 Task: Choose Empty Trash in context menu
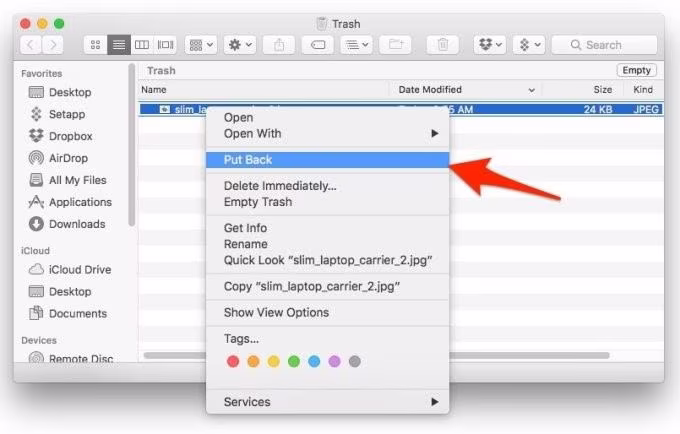coord(327,202)
